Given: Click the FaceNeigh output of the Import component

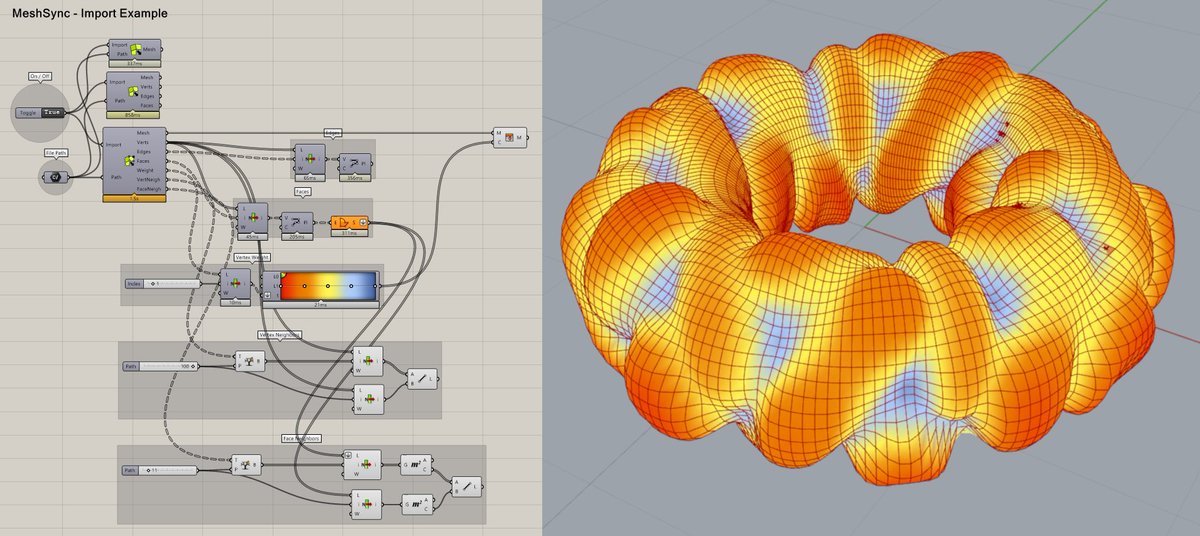Looking at the screenshot, I should pos(150,188).
